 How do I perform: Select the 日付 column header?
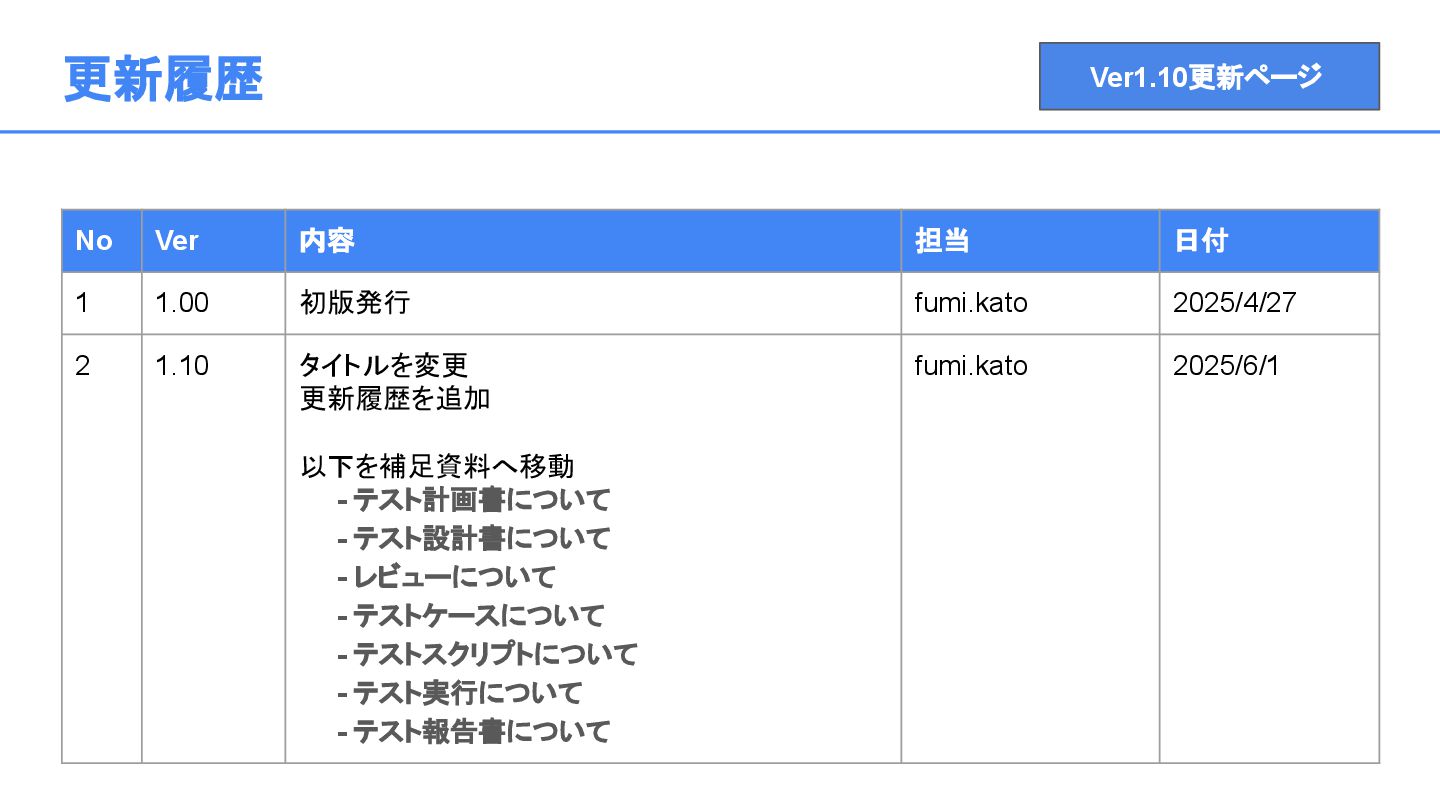coord(1200,241)
